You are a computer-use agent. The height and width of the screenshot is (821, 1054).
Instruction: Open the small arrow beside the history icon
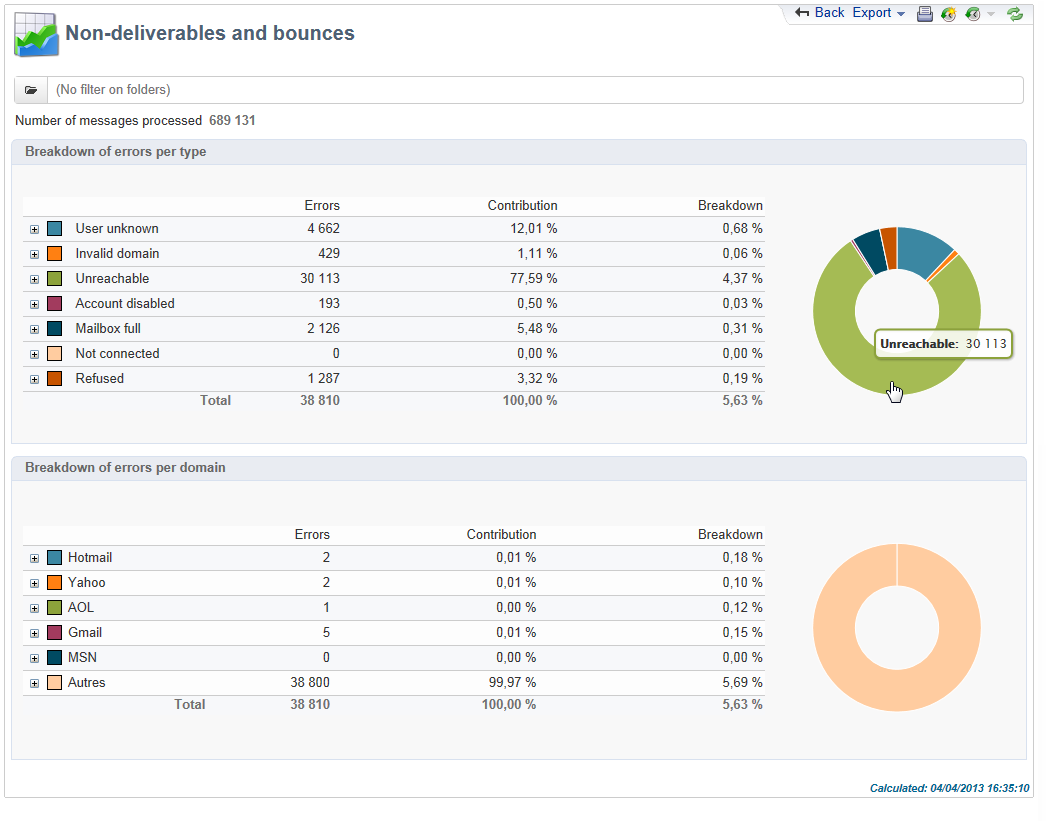pyautogui.click(x=991, y=14)
